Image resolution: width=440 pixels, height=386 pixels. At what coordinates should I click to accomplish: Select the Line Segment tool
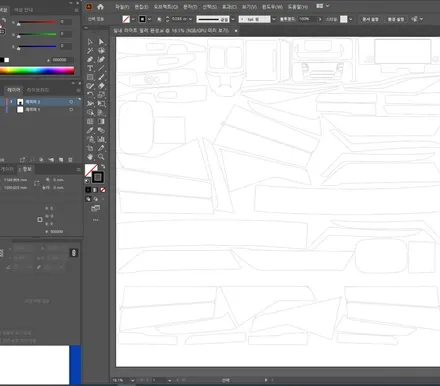tap(101, 68)
